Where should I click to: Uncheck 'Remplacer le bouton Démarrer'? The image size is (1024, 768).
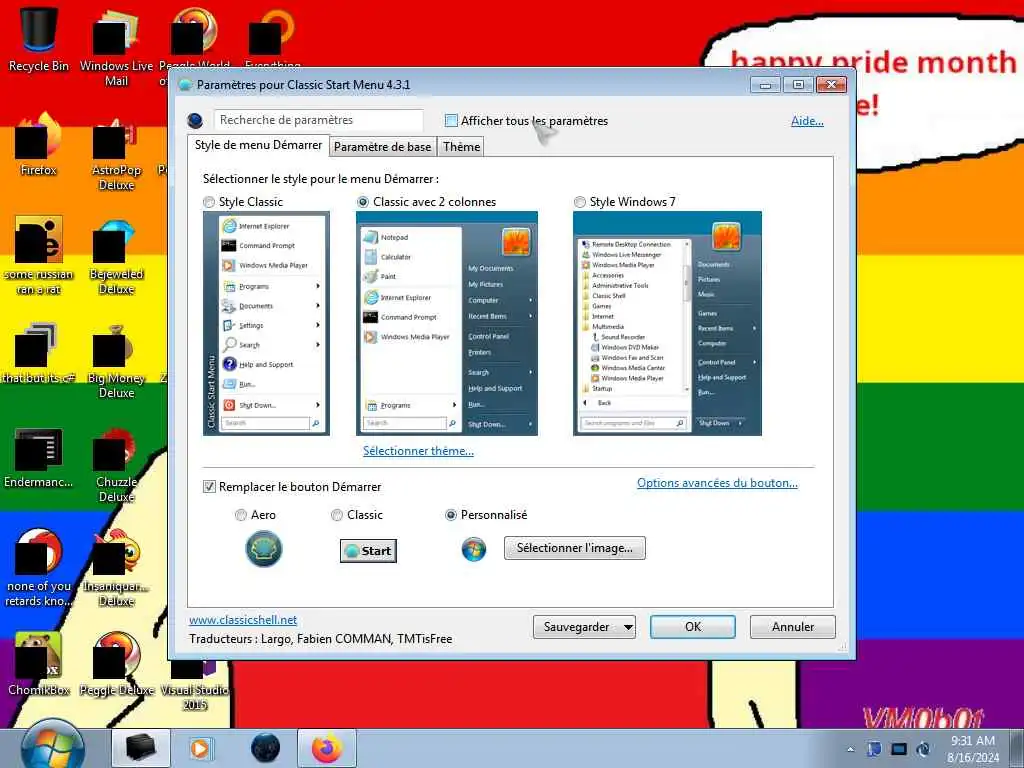point(209,487)
